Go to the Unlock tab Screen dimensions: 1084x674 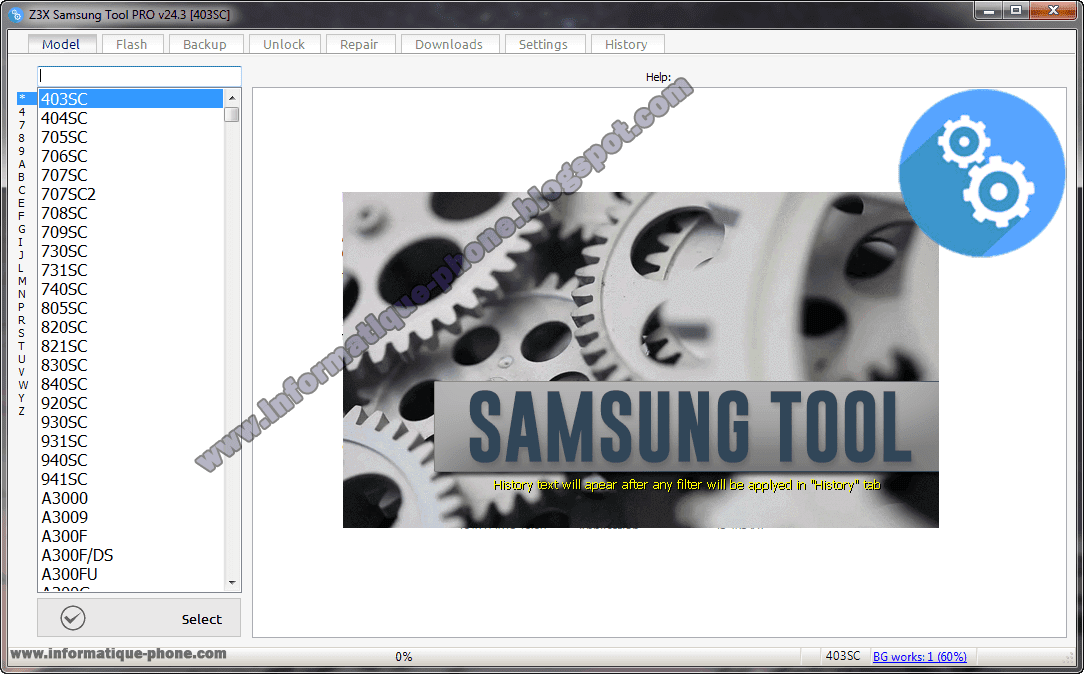(283, 44)
